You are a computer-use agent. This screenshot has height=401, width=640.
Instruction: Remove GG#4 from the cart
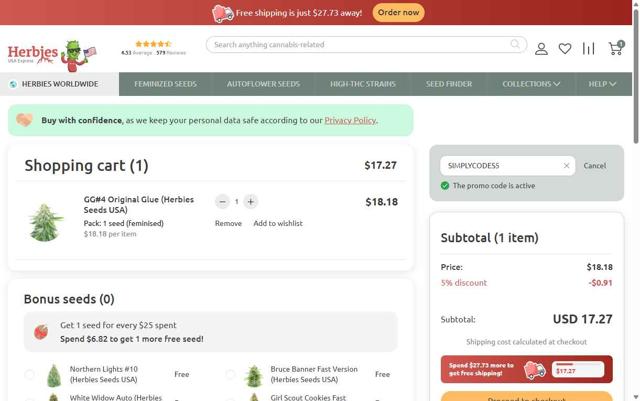point(228,223)
